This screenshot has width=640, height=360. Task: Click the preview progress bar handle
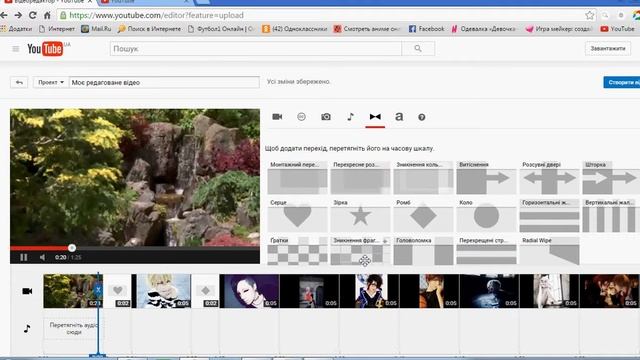72,248
